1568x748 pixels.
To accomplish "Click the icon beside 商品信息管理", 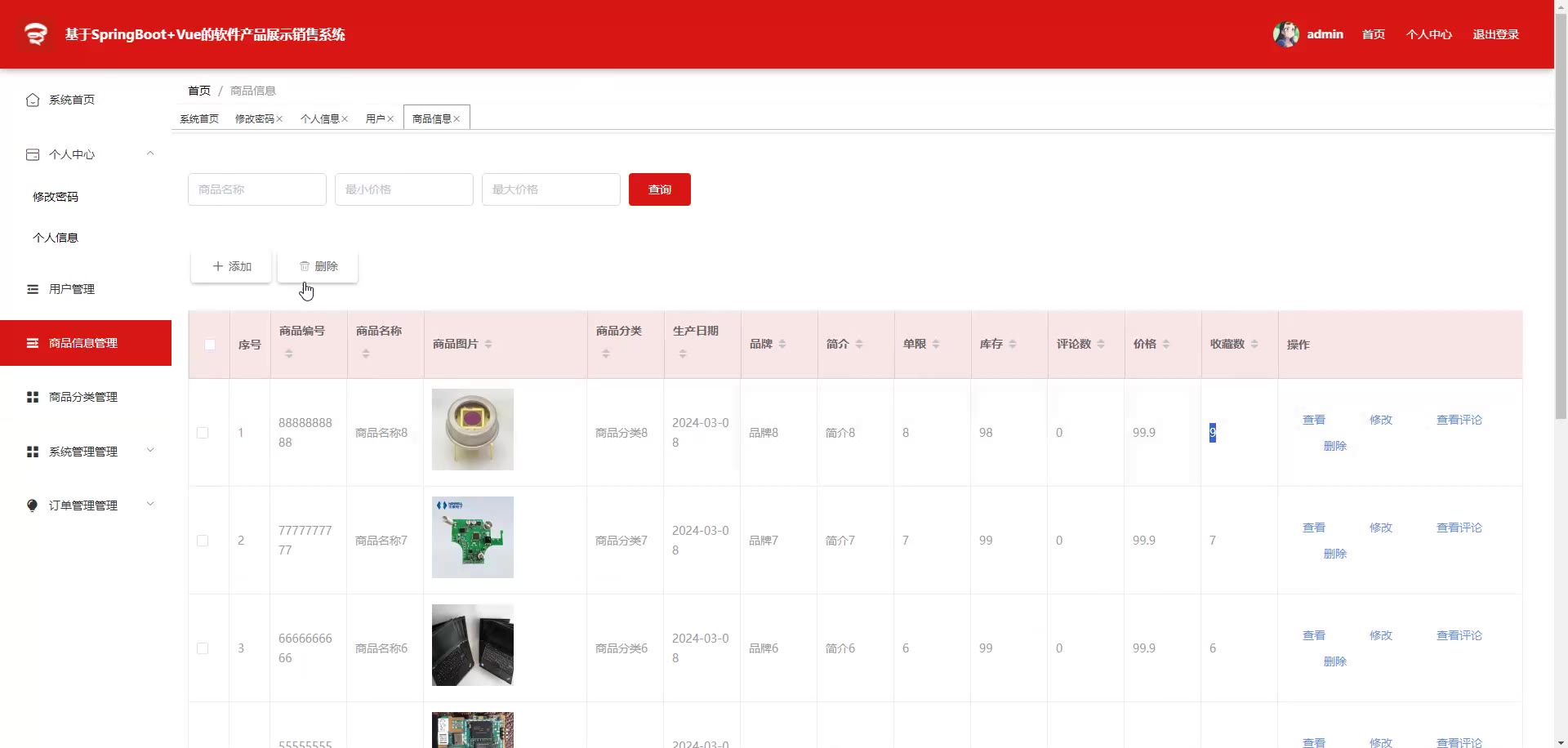I will 33,343.
